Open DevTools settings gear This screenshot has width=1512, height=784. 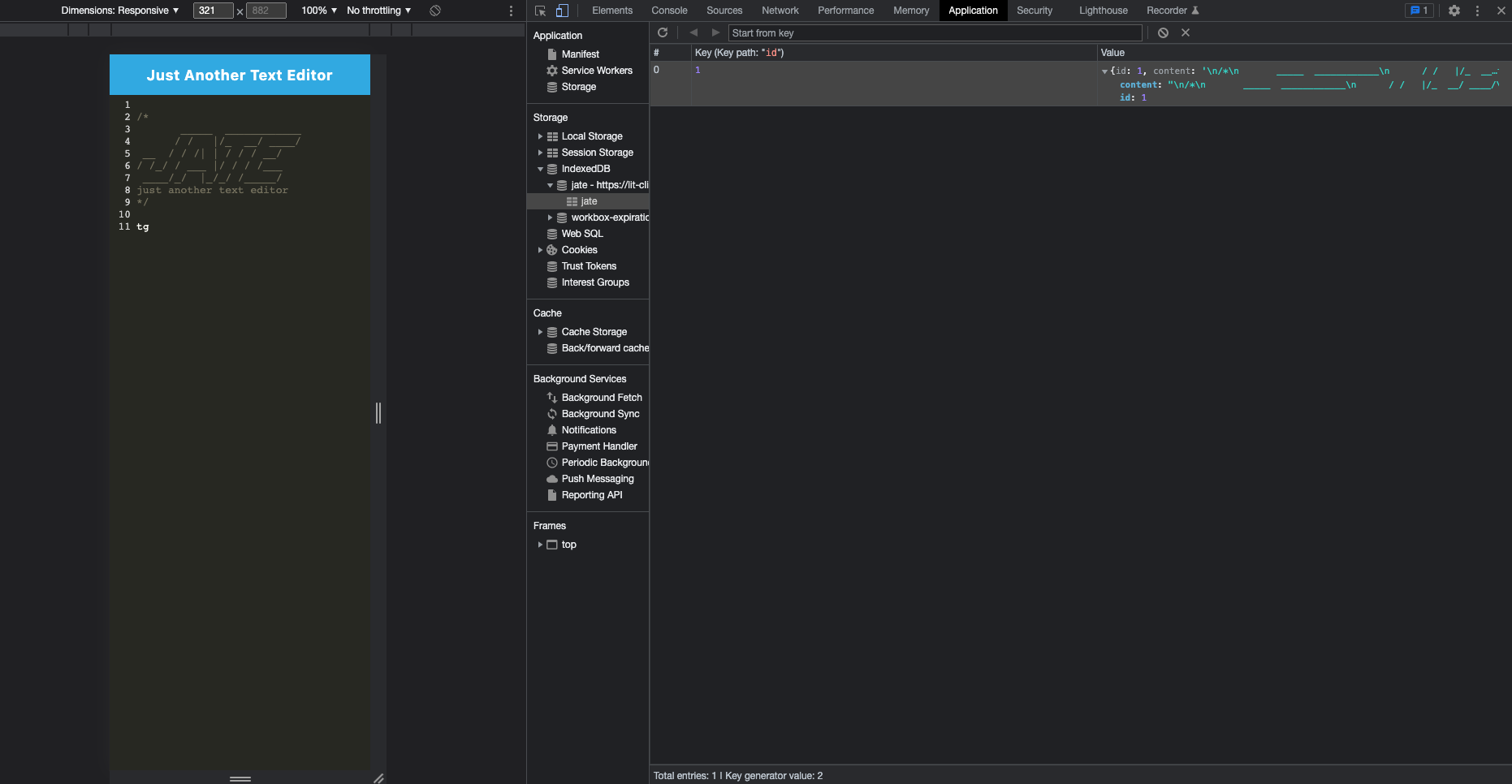(1454, 11)
